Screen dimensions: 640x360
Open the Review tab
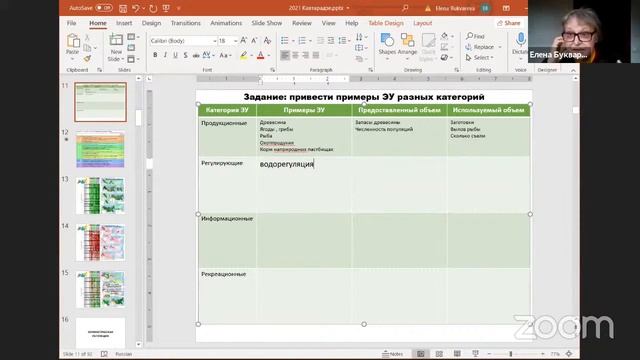(302, 23)
